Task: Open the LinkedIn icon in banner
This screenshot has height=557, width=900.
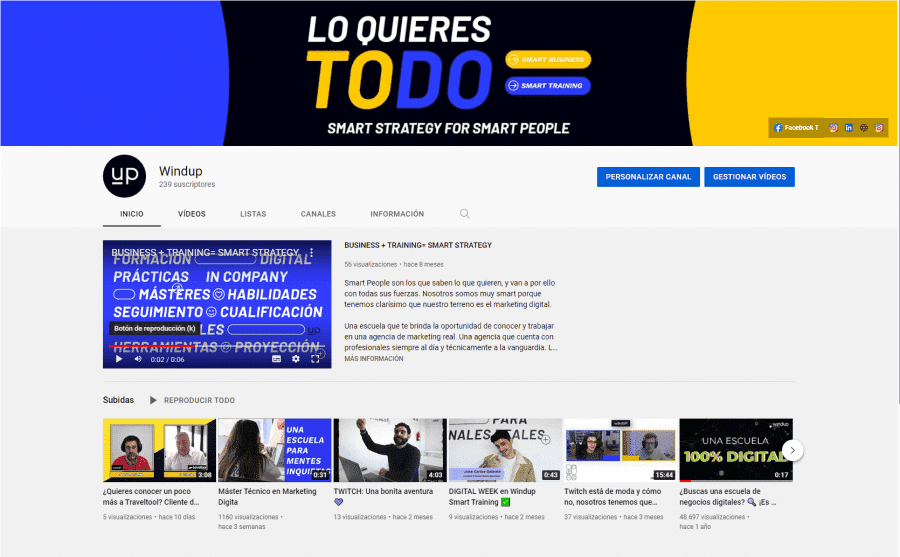Action: (x=848, y=127)
